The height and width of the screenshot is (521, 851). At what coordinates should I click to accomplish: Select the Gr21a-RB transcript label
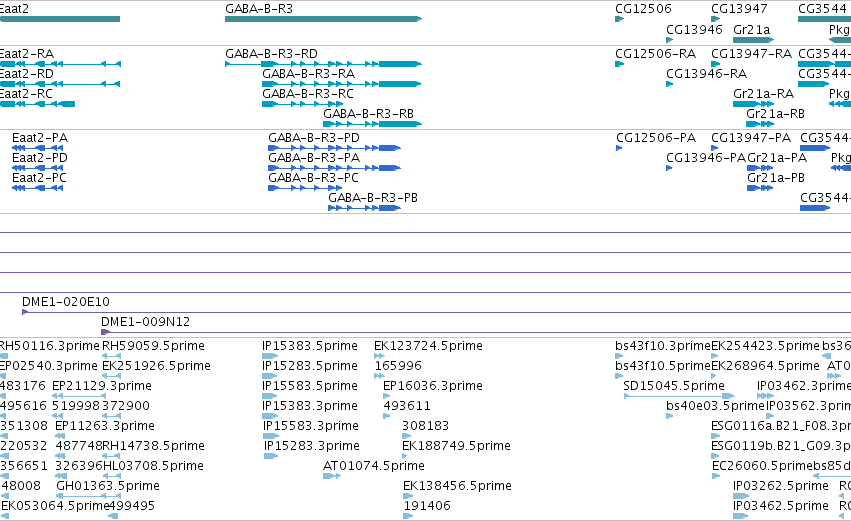[776, 114]
